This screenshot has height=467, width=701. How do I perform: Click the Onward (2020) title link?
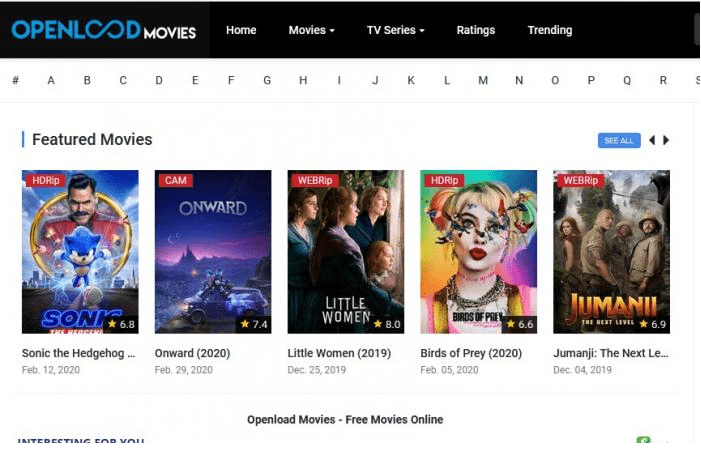coord(192,353)
